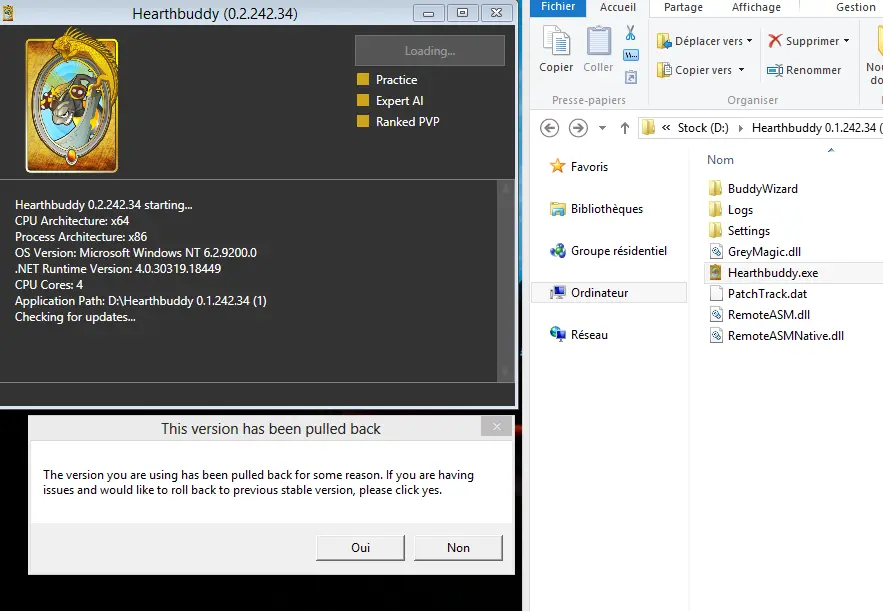Viewport: 883px width, 611px height.
Task: Click the 'OS Version' log line
Action: point(136,253)
